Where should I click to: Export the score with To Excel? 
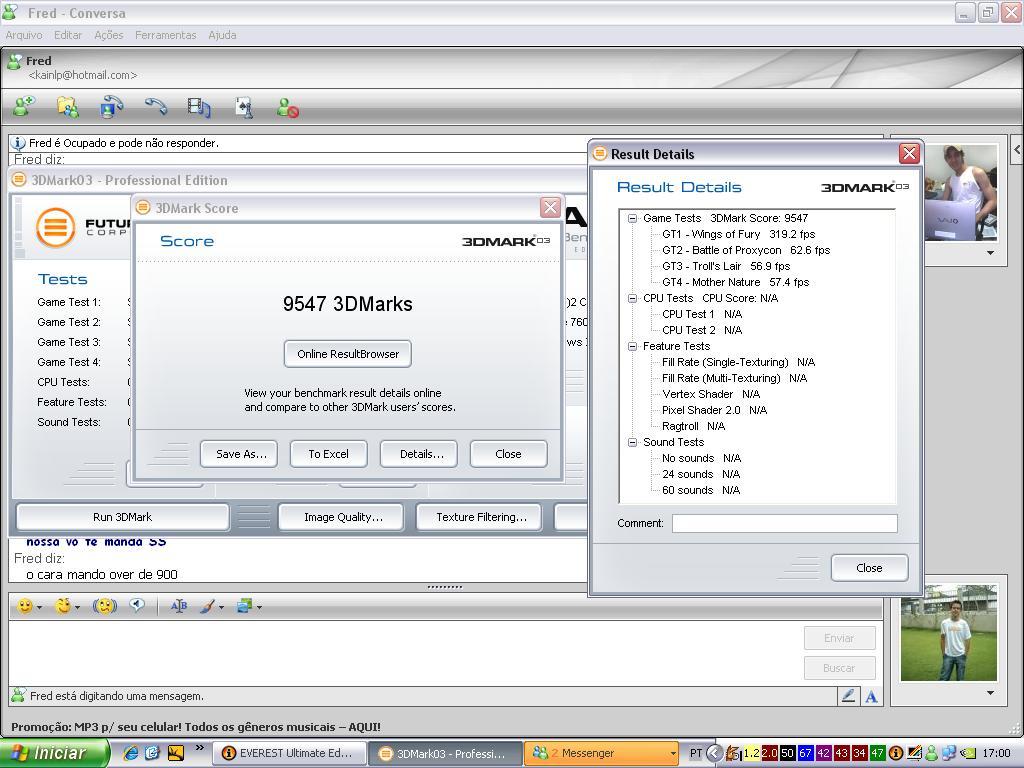click(x=328, y=454)
